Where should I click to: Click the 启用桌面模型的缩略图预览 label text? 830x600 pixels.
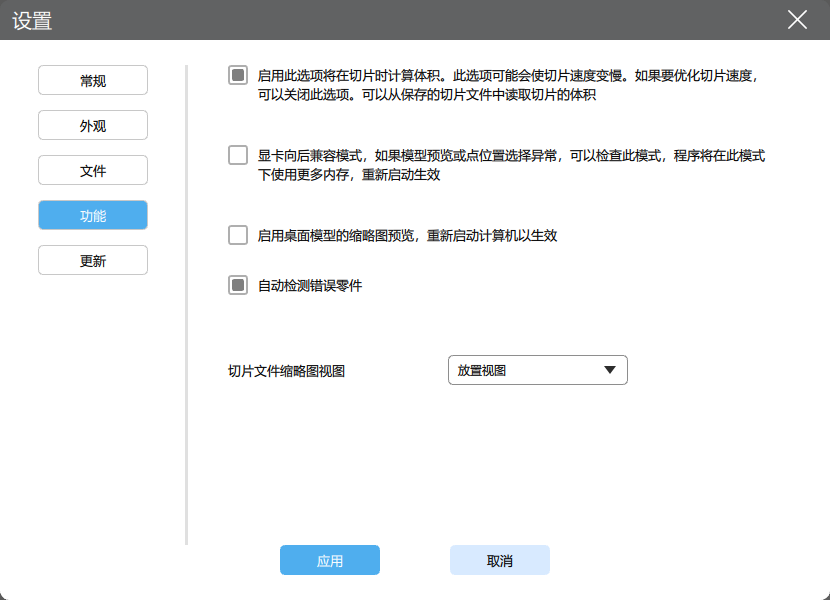(x=407, y=236)
